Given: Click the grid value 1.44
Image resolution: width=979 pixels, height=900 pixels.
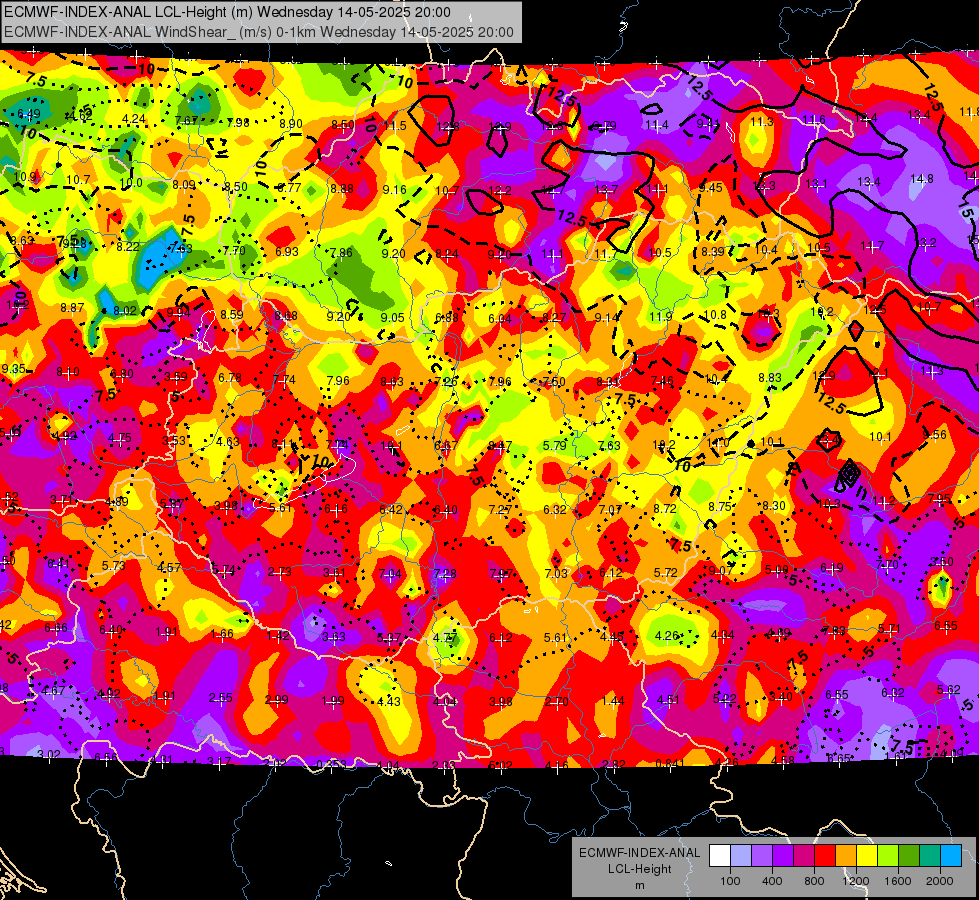Looking at the screenshot, I should click(613, 701).
